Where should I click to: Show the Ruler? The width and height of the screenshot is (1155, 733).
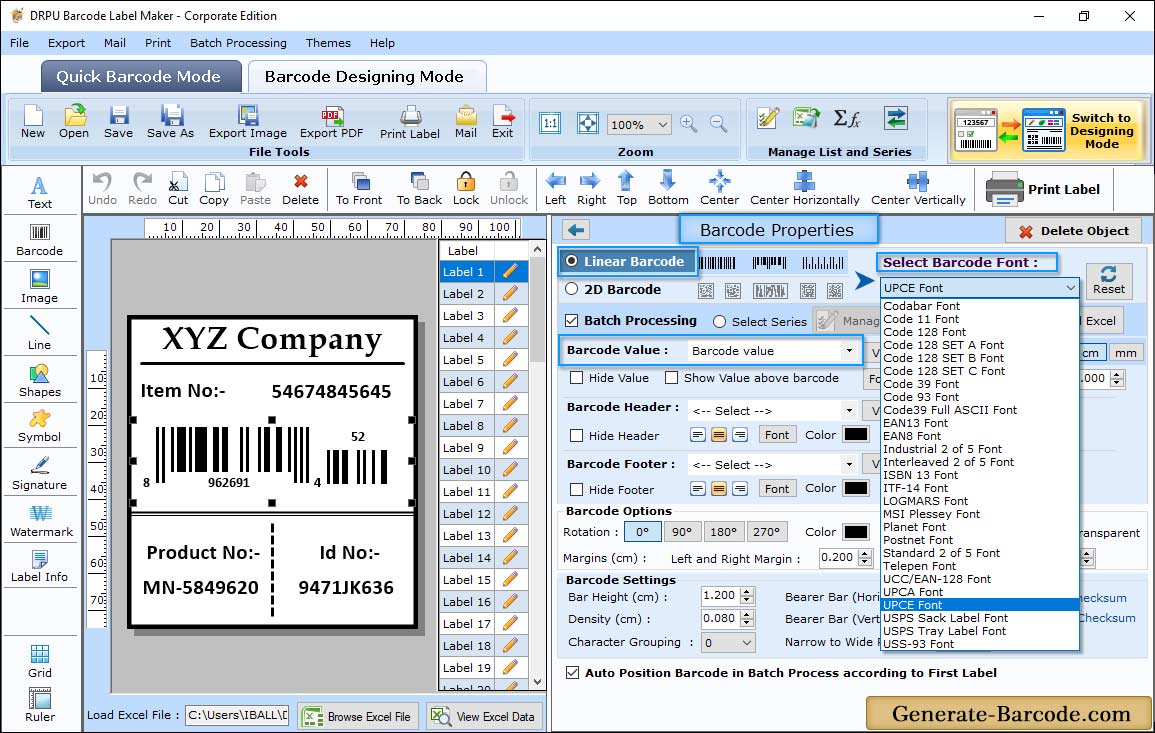[x=40, y=705]
